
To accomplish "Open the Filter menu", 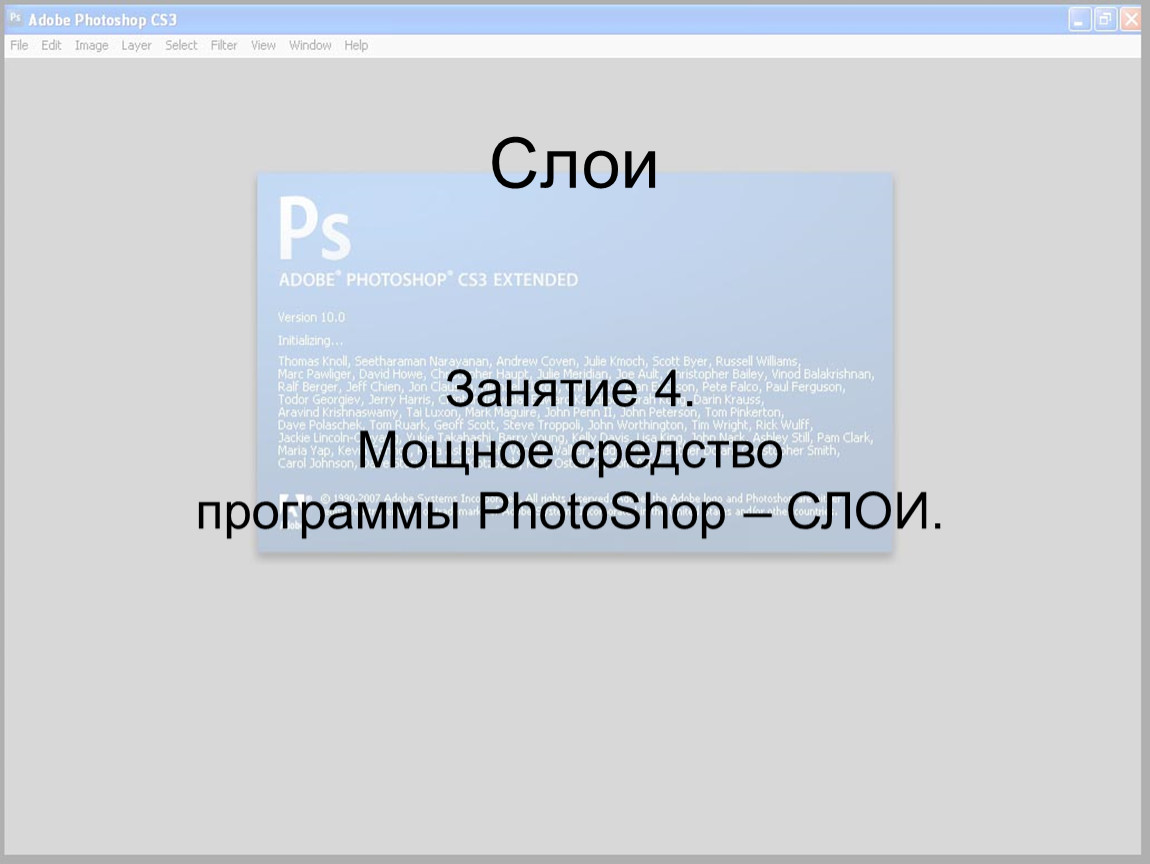I will [x=224, y=45].
